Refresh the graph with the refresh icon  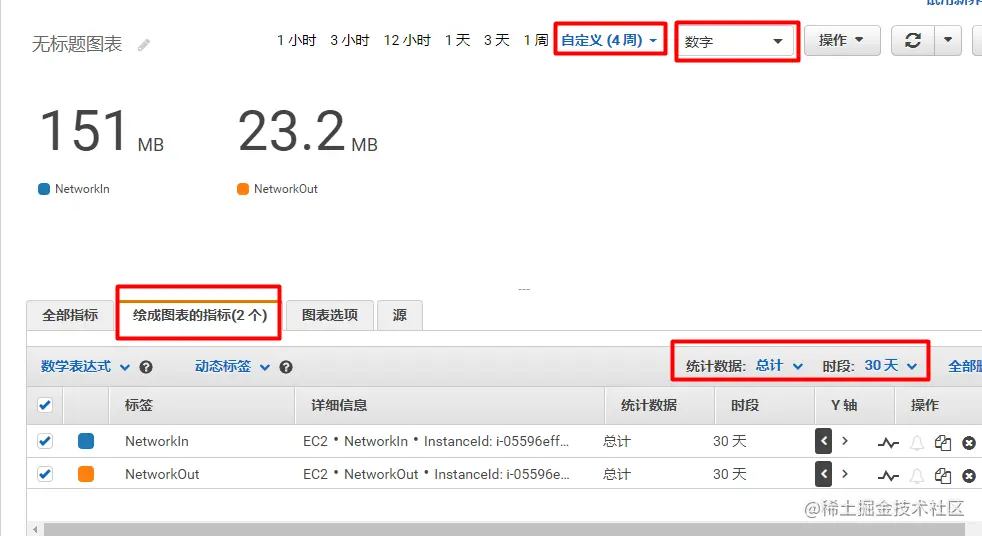click(912, 41)
